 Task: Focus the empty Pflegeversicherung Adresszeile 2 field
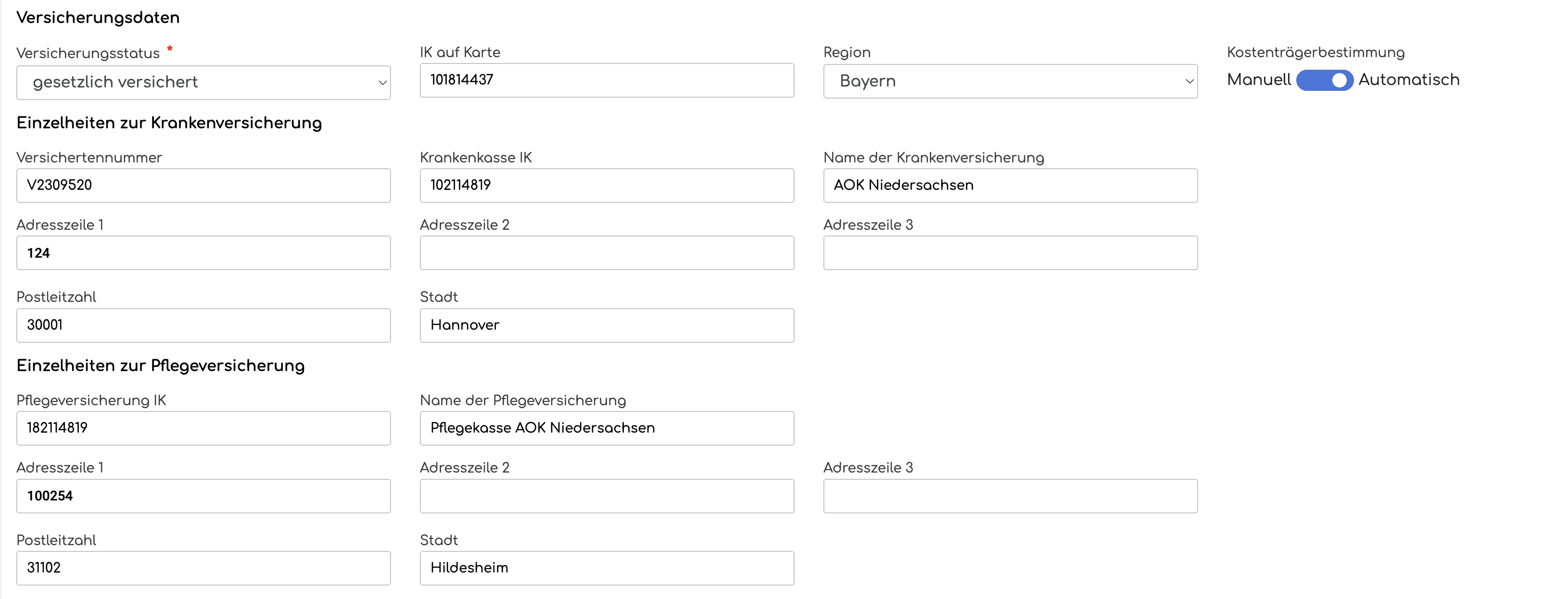[x=607, y=496]
